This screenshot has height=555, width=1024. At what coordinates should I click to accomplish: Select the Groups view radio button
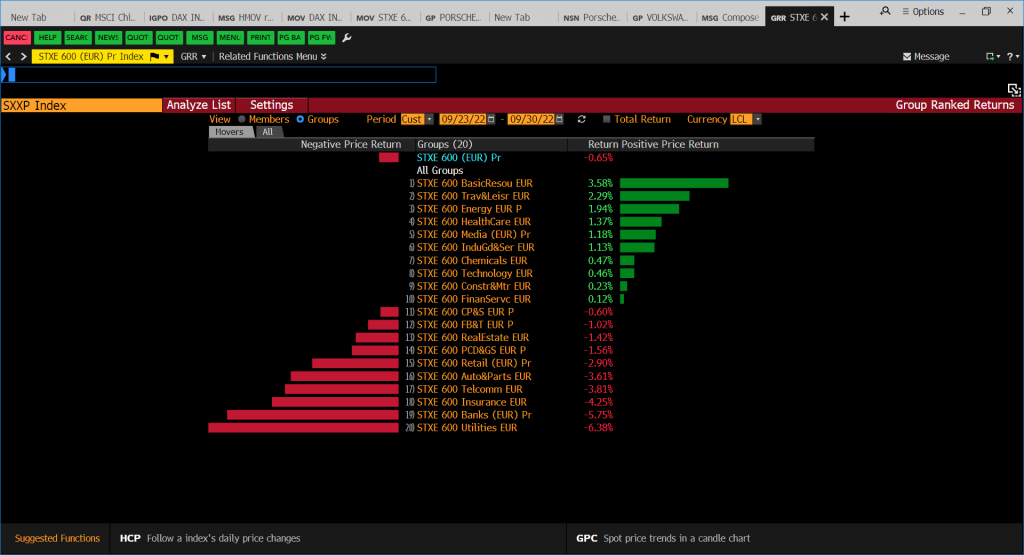click(x=300, y=119)
